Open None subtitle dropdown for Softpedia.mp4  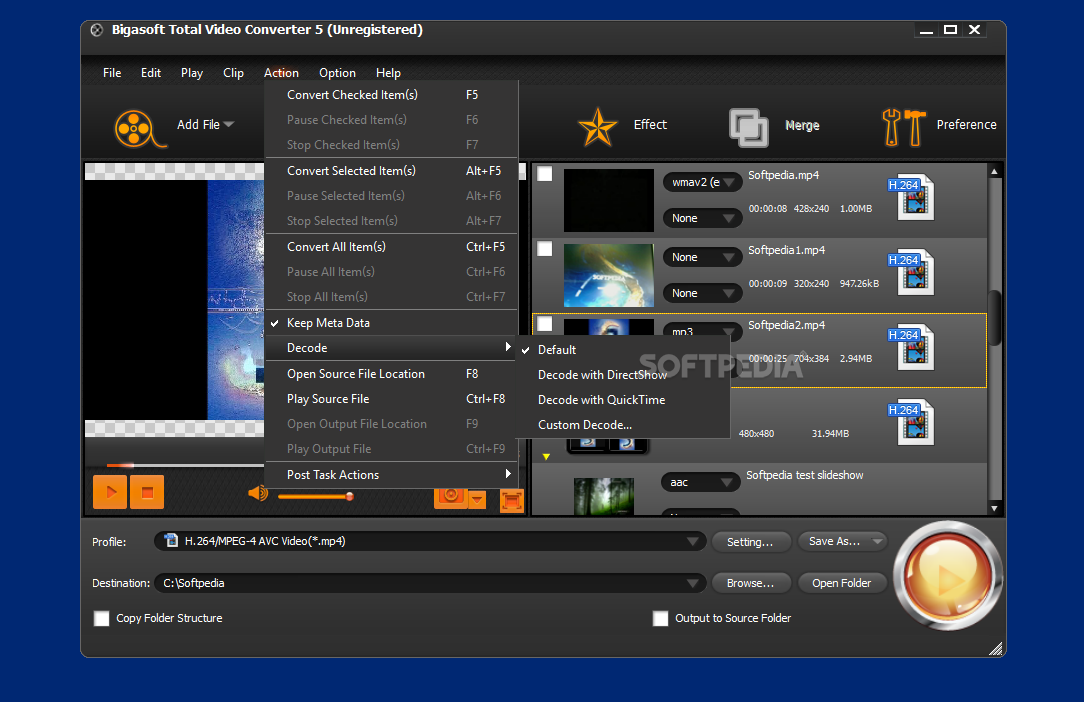point(702,219)
